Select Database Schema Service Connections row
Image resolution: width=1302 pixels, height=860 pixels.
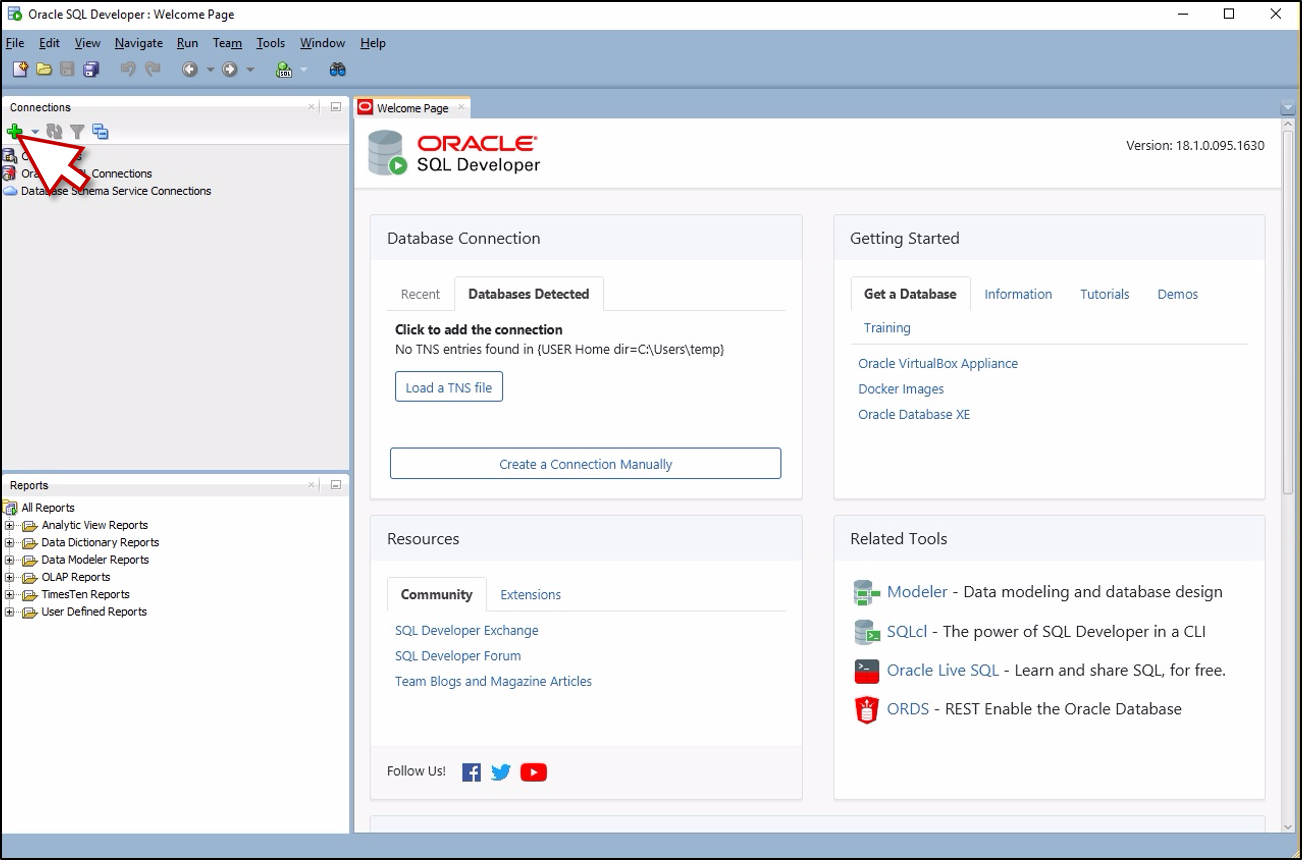116,191
